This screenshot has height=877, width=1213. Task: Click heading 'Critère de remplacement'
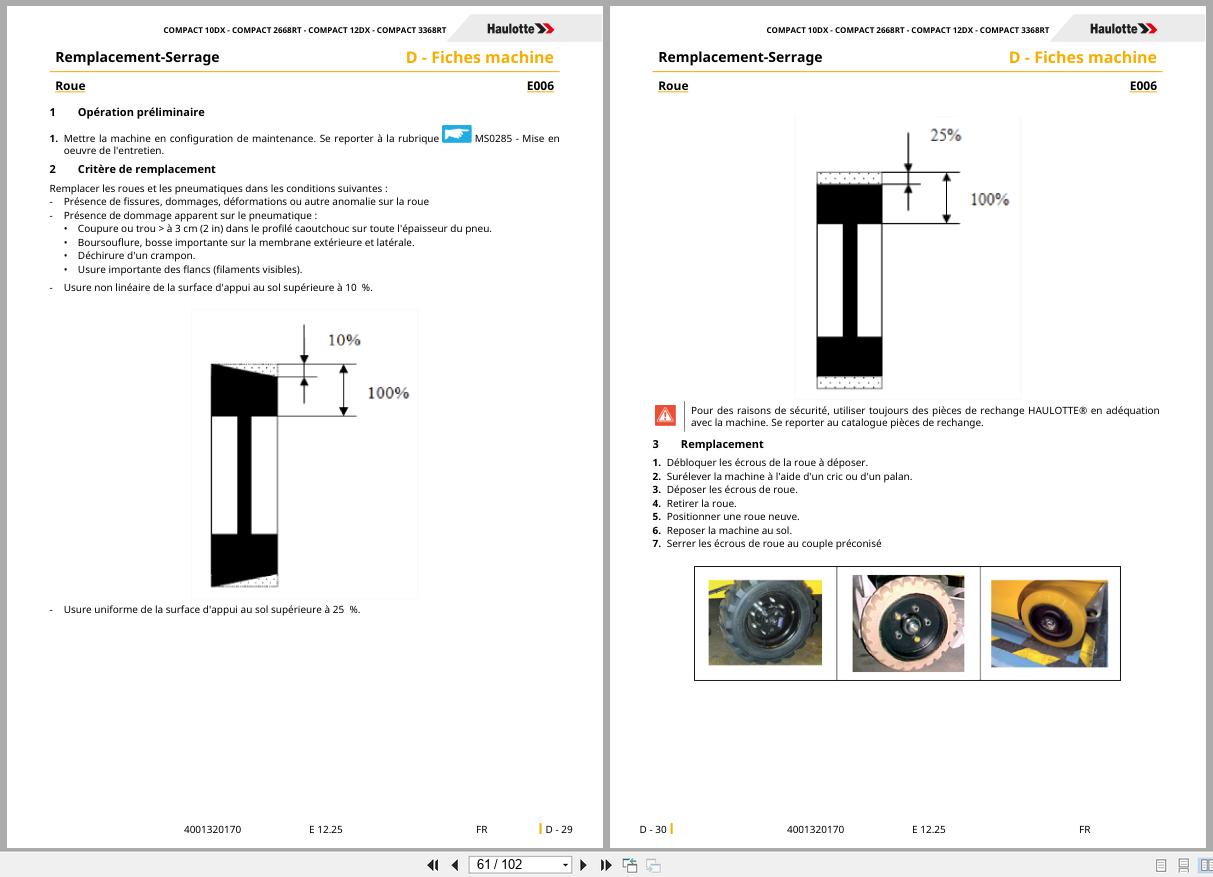[x=146, y=169]
